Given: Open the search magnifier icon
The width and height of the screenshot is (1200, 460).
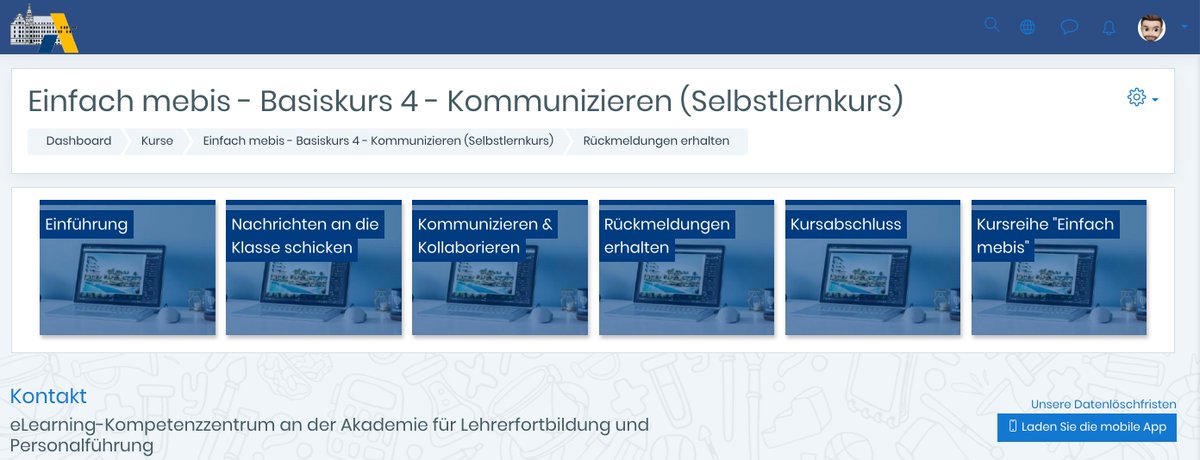Looking at the screenshot, I should (x=992, y=25).
